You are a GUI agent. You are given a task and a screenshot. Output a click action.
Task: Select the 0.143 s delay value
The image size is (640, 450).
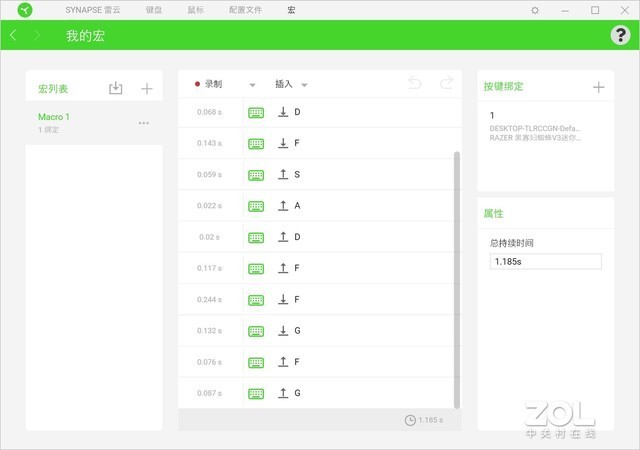pyautogui.click(x=209, y=143)
